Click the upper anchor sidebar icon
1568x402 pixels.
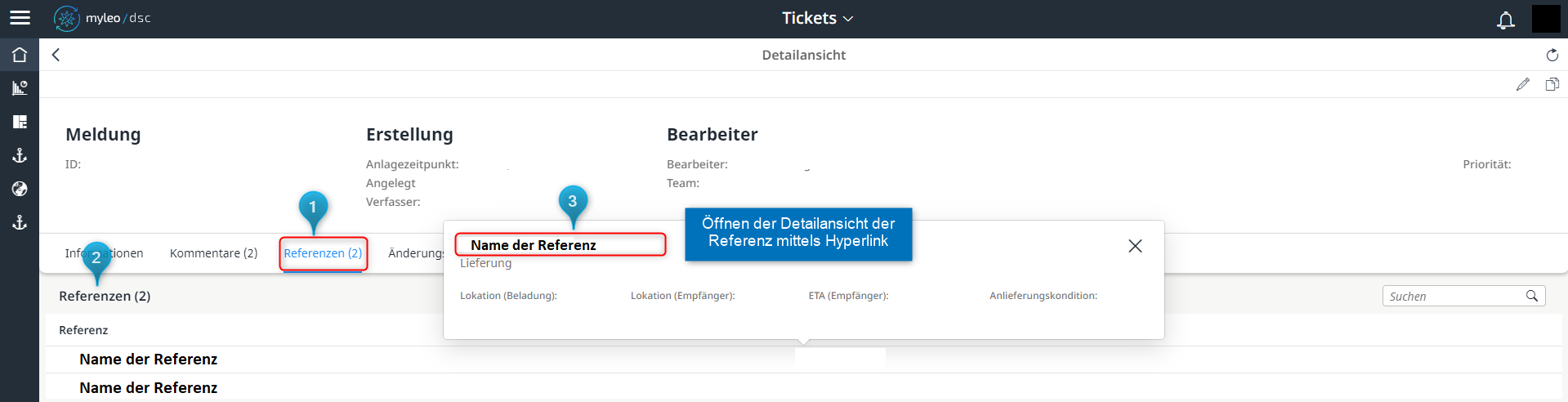20,155
